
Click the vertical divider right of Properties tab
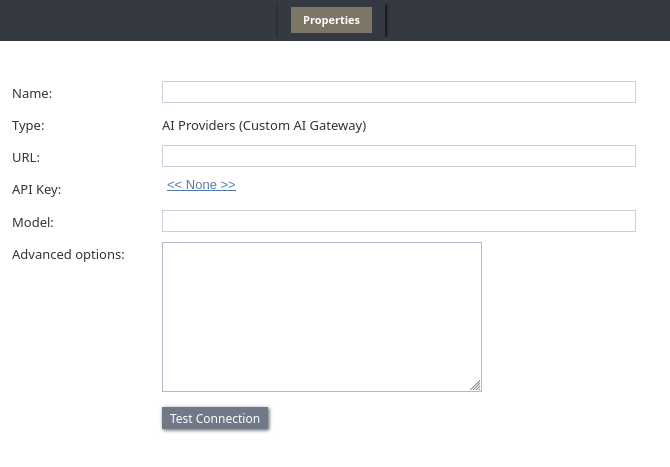tap(385, 20)
